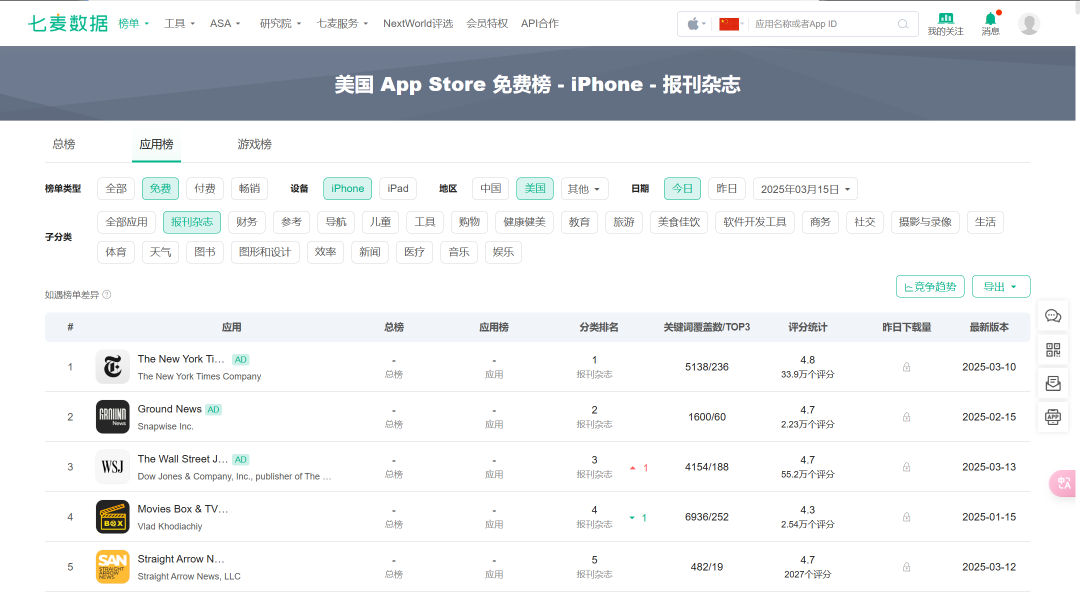Click the Movies Box app icon
The height and width of the screenshot is (594, 1080).
point(112,517)
